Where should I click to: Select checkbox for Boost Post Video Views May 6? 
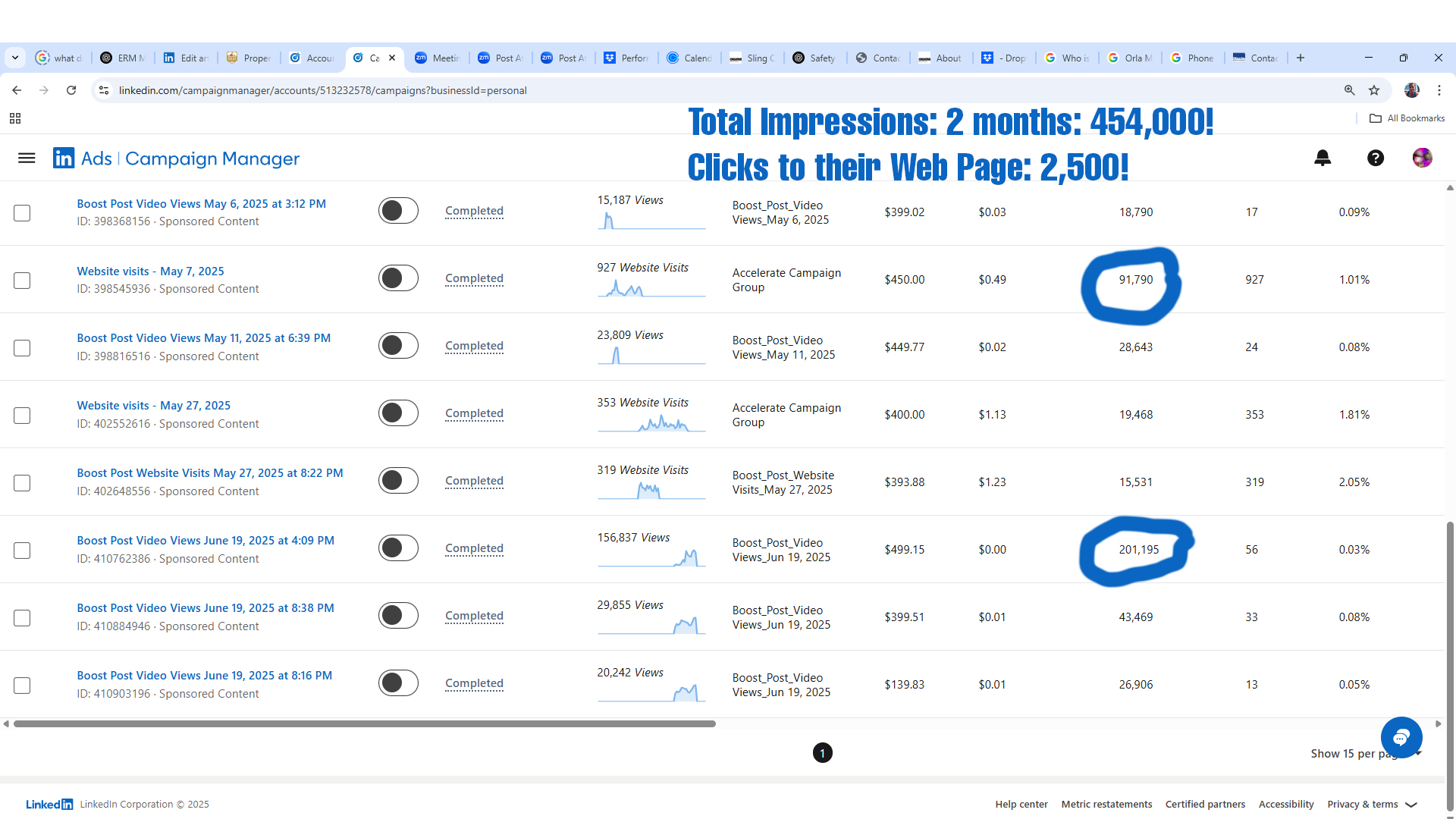(22, 213)
